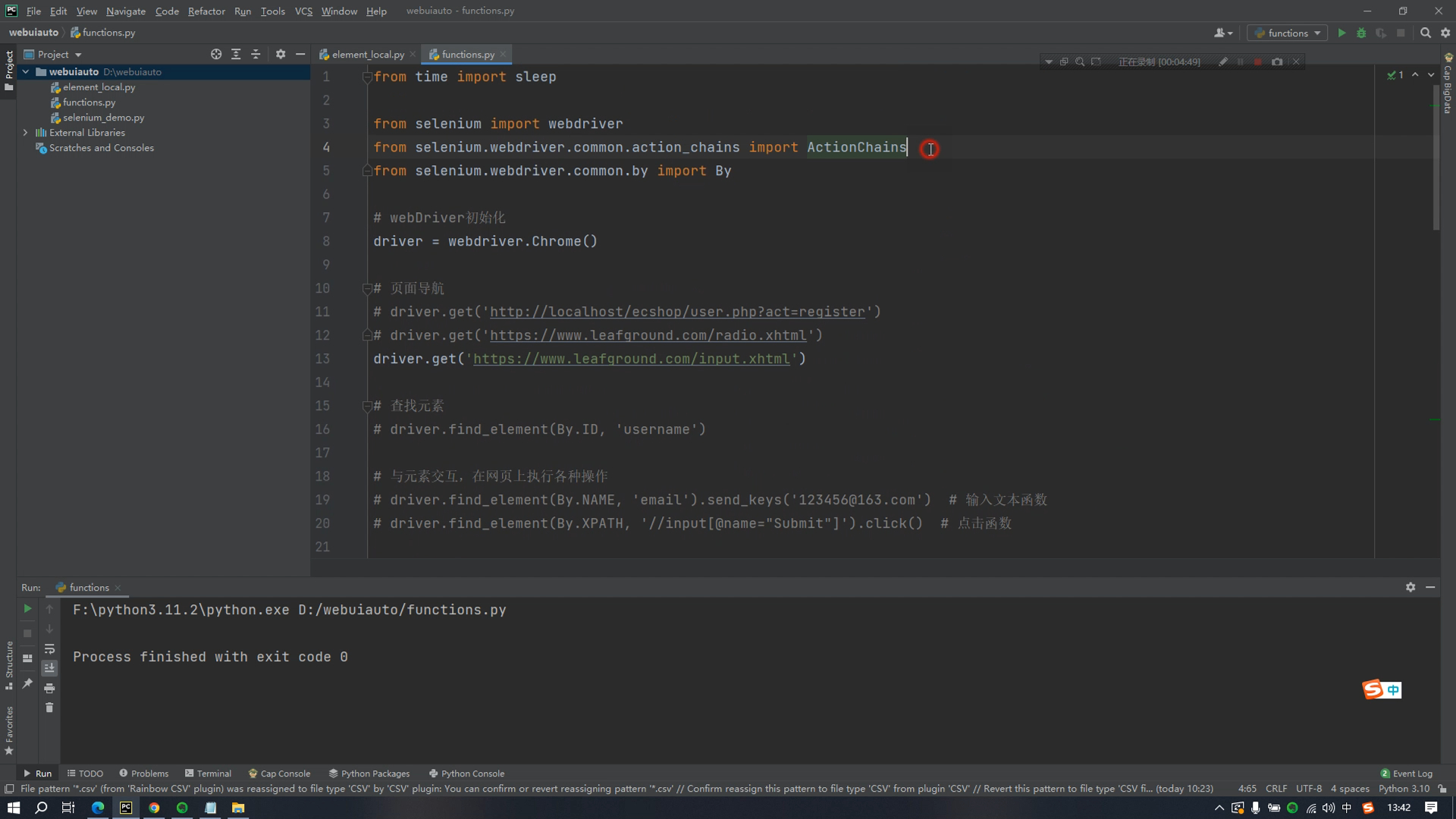Screen dimensions: 1456x819
Task: Toggle fold on line 1 import block
Action: click(x=367, y=77)
